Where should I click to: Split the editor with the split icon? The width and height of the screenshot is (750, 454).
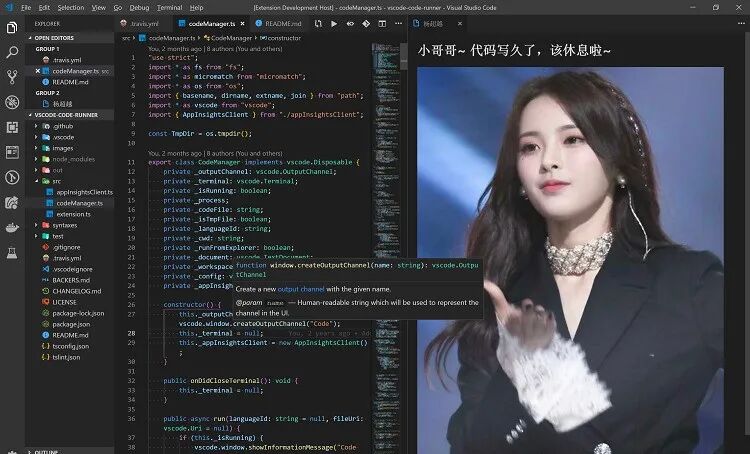(x=382, y=23)
